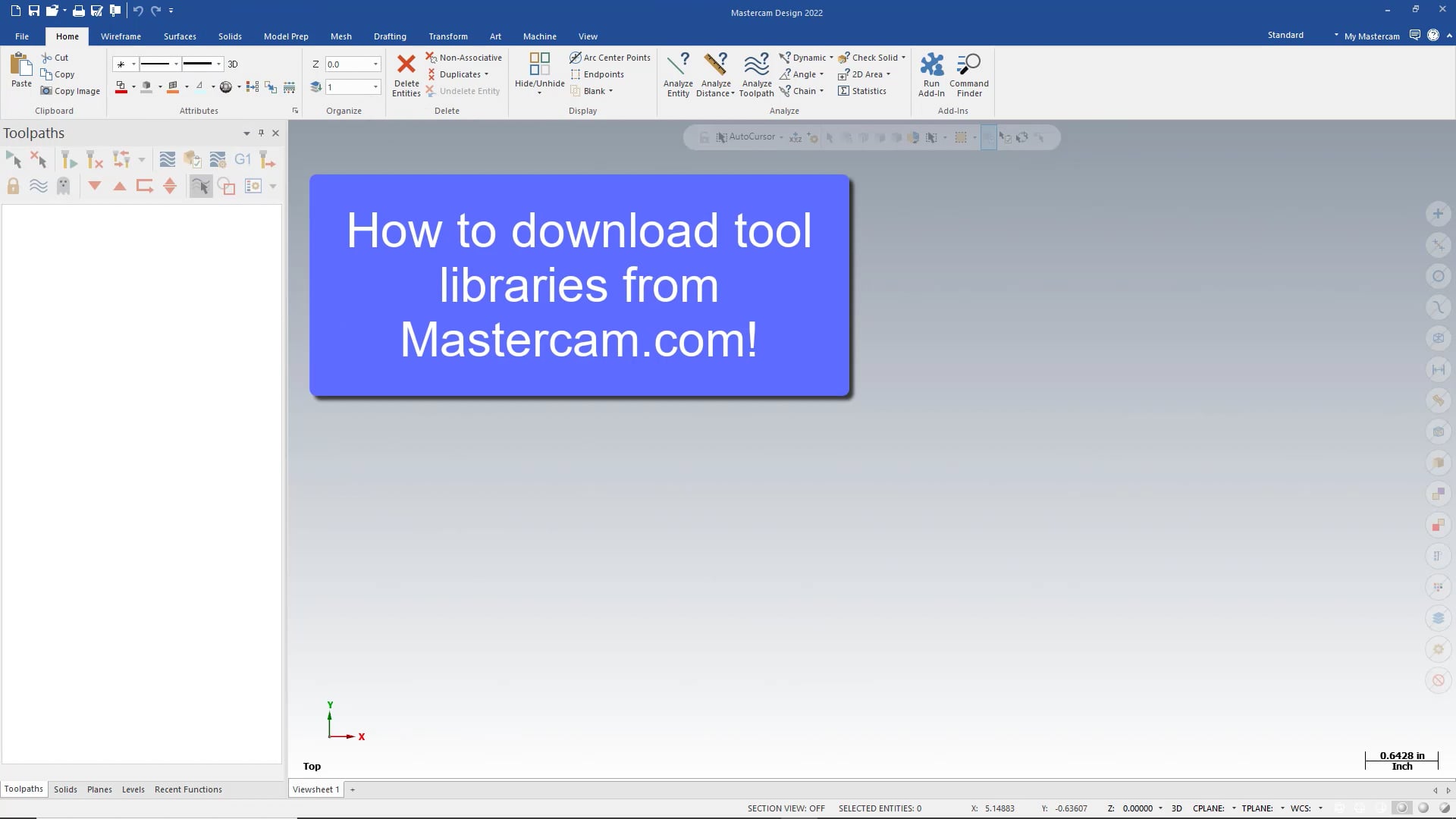This screenshot has height=819, width=1456.
Task: Open the Machine ribbon tab
Action: 539,36
